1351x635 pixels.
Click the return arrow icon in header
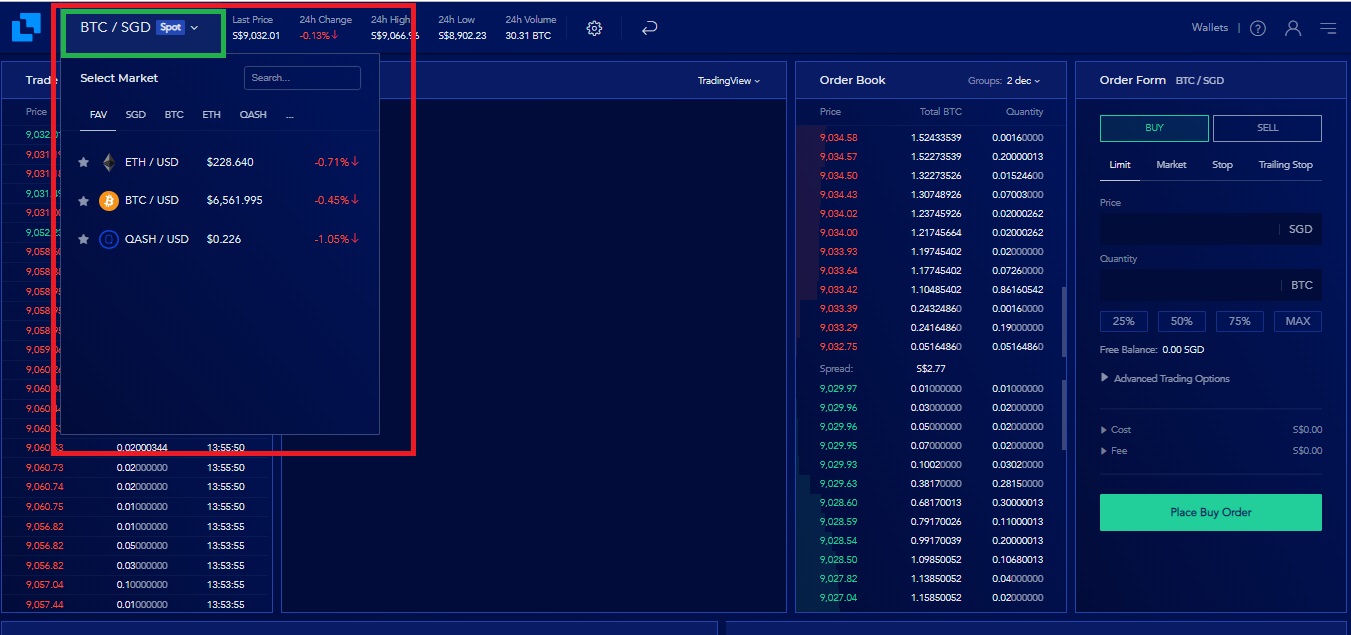(649, 28)
